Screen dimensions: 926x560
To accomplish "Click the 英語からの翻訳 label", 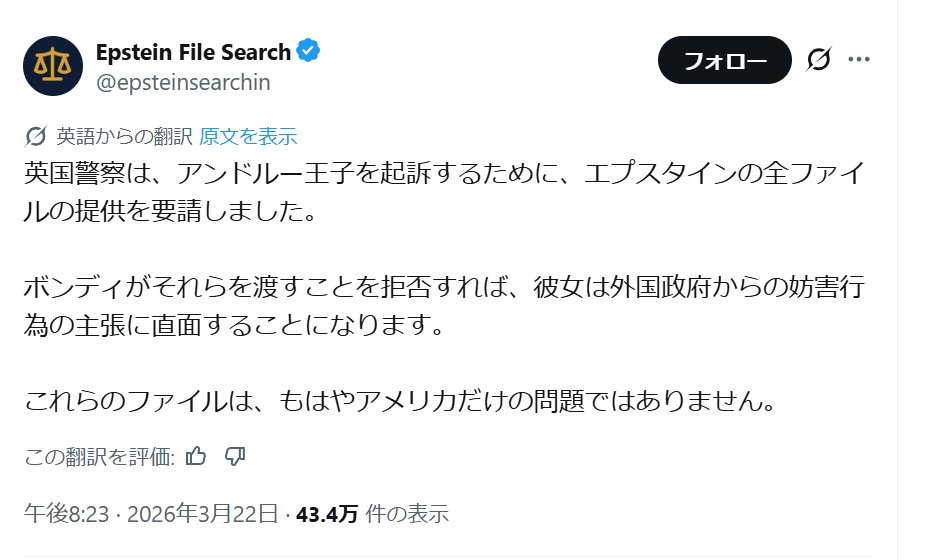I will (124, 136).
